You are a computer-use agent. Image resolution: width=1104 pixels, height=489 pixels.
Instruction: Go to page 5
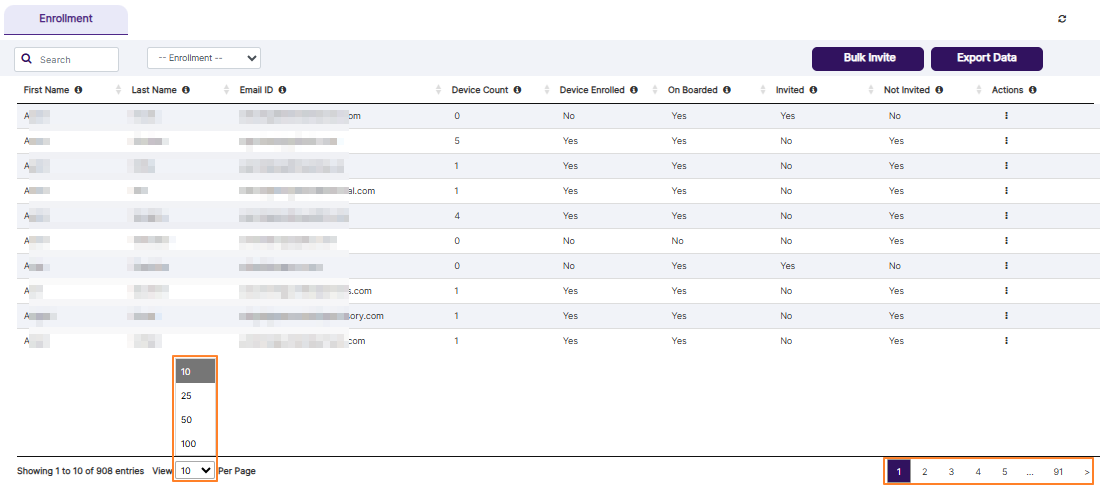tap(1005, 471)
